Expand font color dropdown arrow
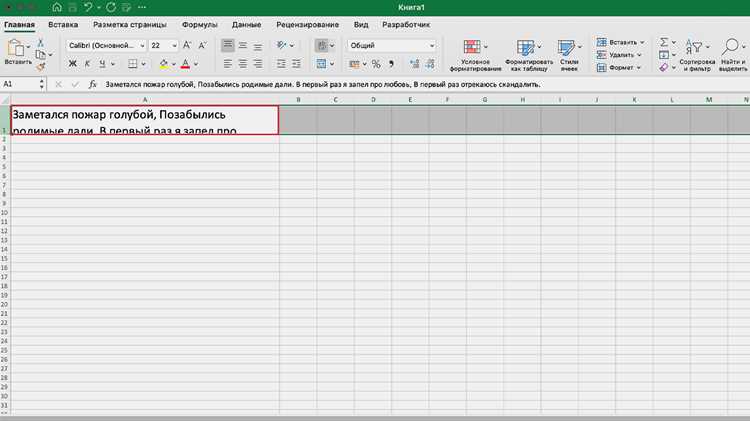The image size is (750, 421). [x=196, y=64]
